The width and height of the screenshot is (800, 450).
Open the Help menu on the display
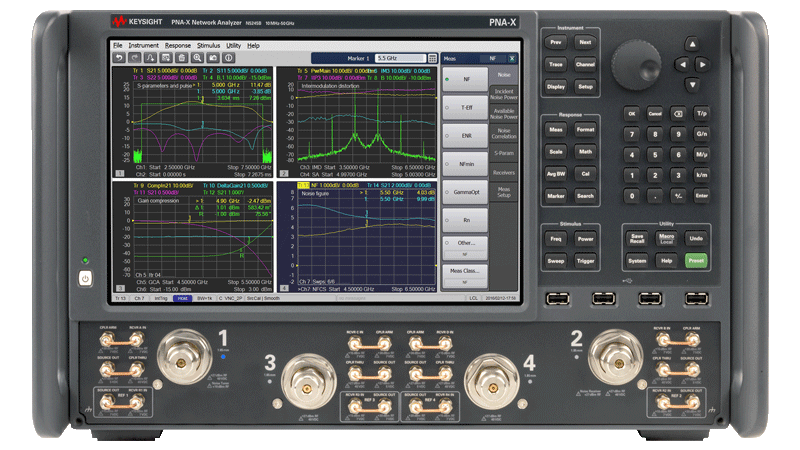254,45
